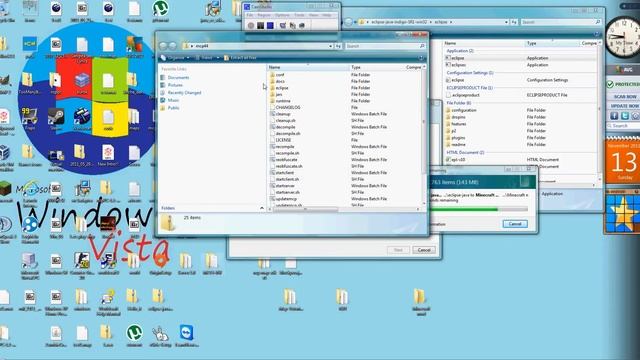Screen dimensions: 640x360
Task: Select the reobfuscate batch file
Action: tap(284, 160)
